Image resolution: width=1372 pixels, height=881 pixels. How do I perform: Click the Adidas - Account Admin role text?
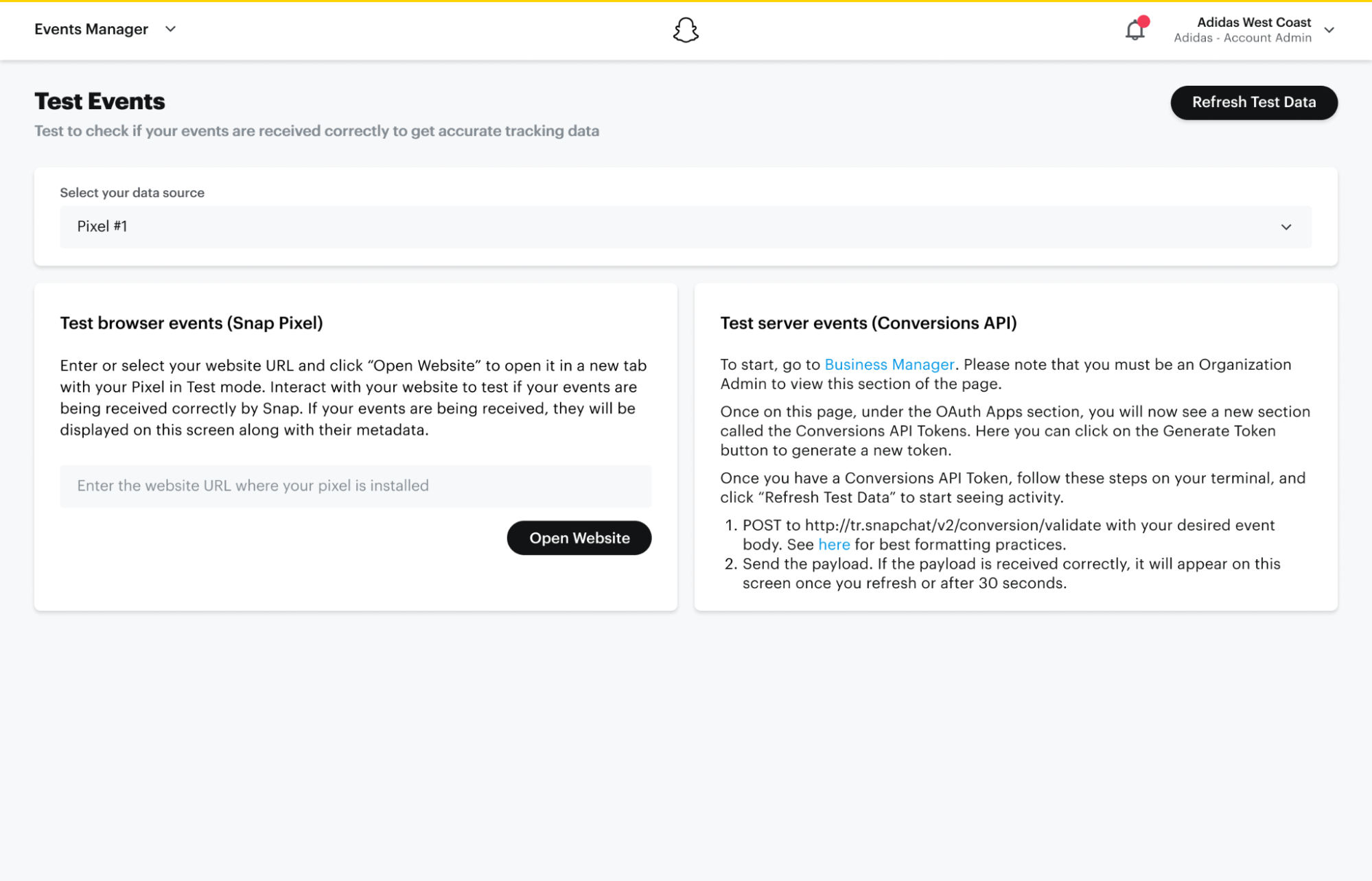(1242, 38)
